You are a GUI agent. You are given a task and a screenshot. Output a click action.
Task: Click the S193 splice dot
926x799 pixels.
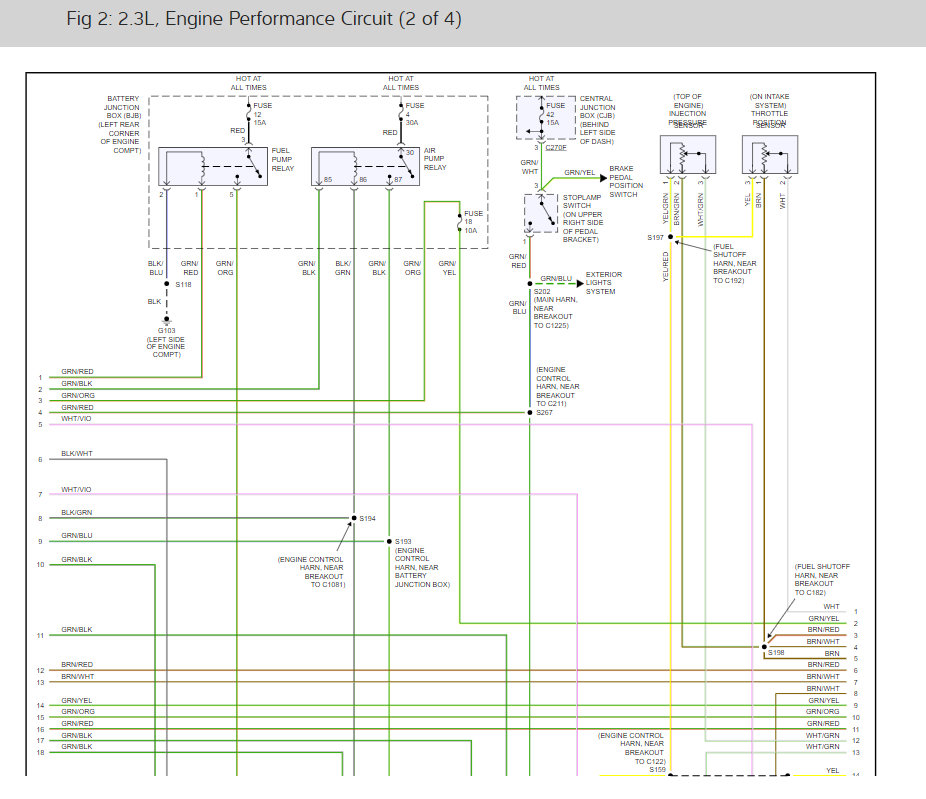point(389,541)
